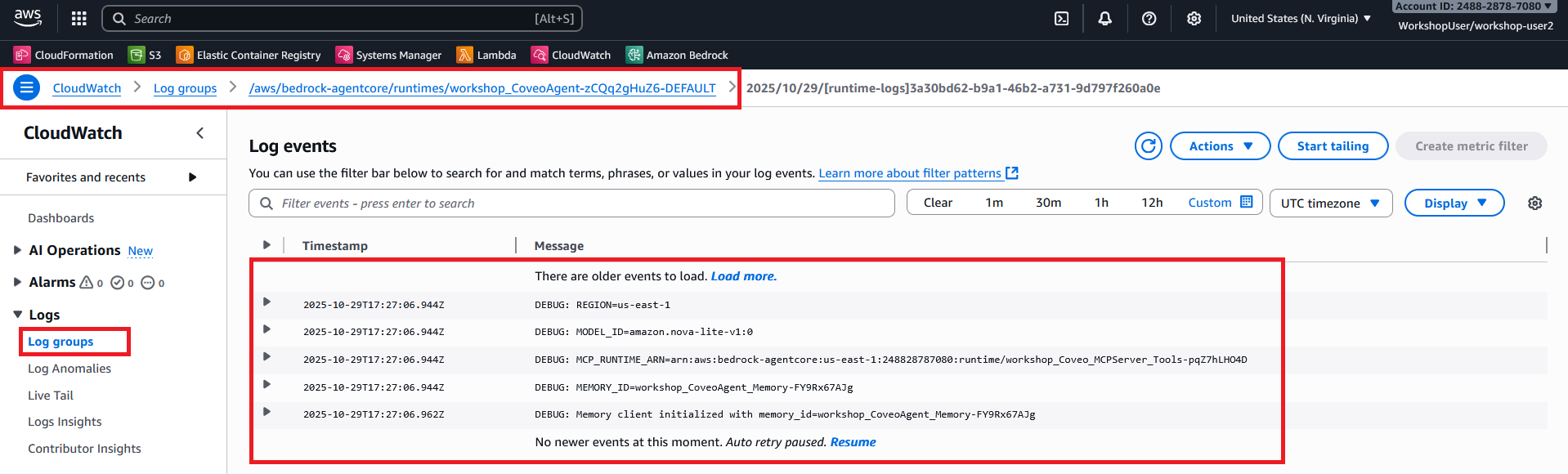1568x474 pixels.
Task: Open the workshop_CoveoAgent log group breadcrumb
Action: [x=482, y=88]
